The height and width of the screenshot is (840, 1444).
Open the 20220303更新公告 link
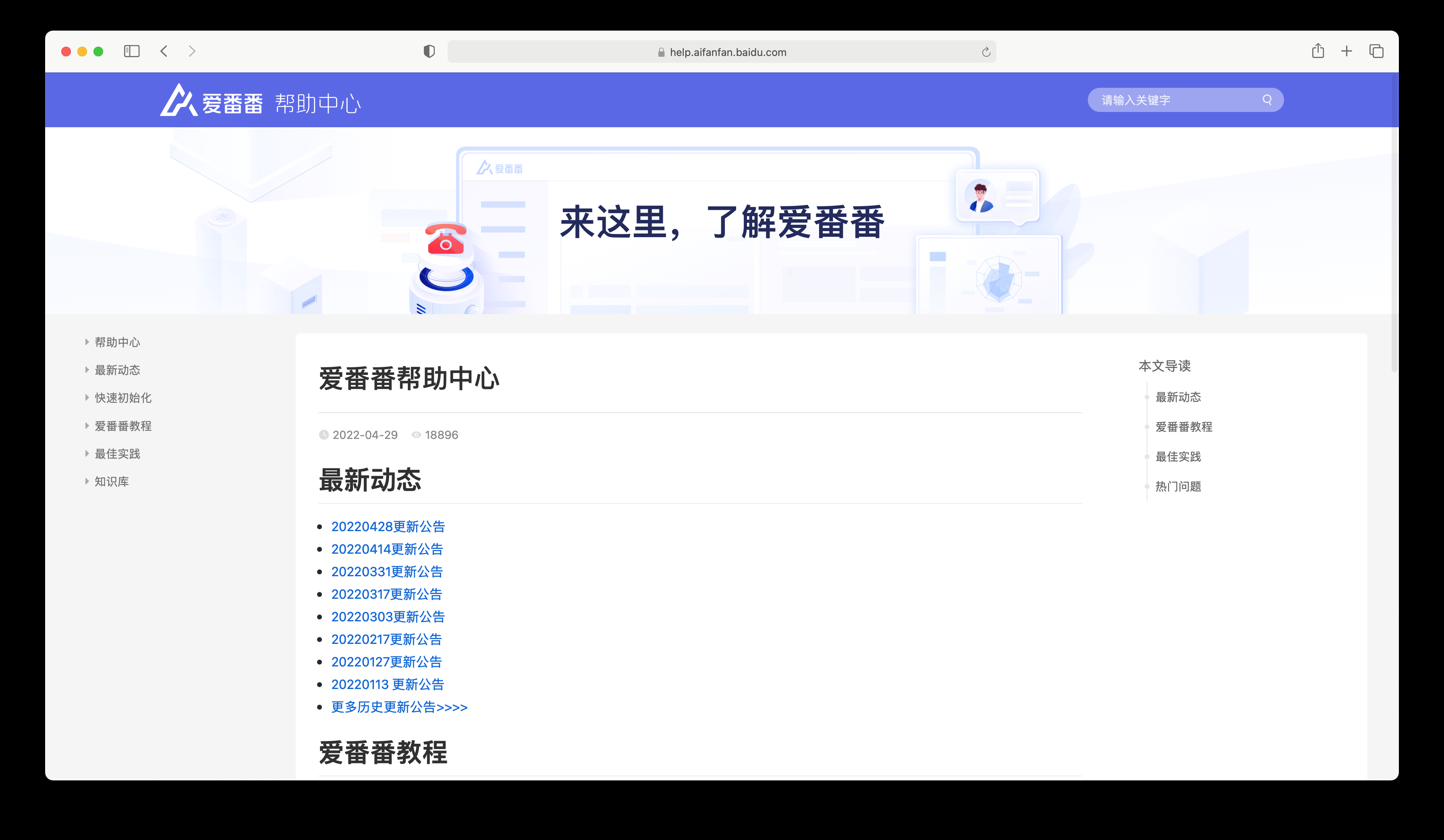pyautogui.click(x=388, y=617)
